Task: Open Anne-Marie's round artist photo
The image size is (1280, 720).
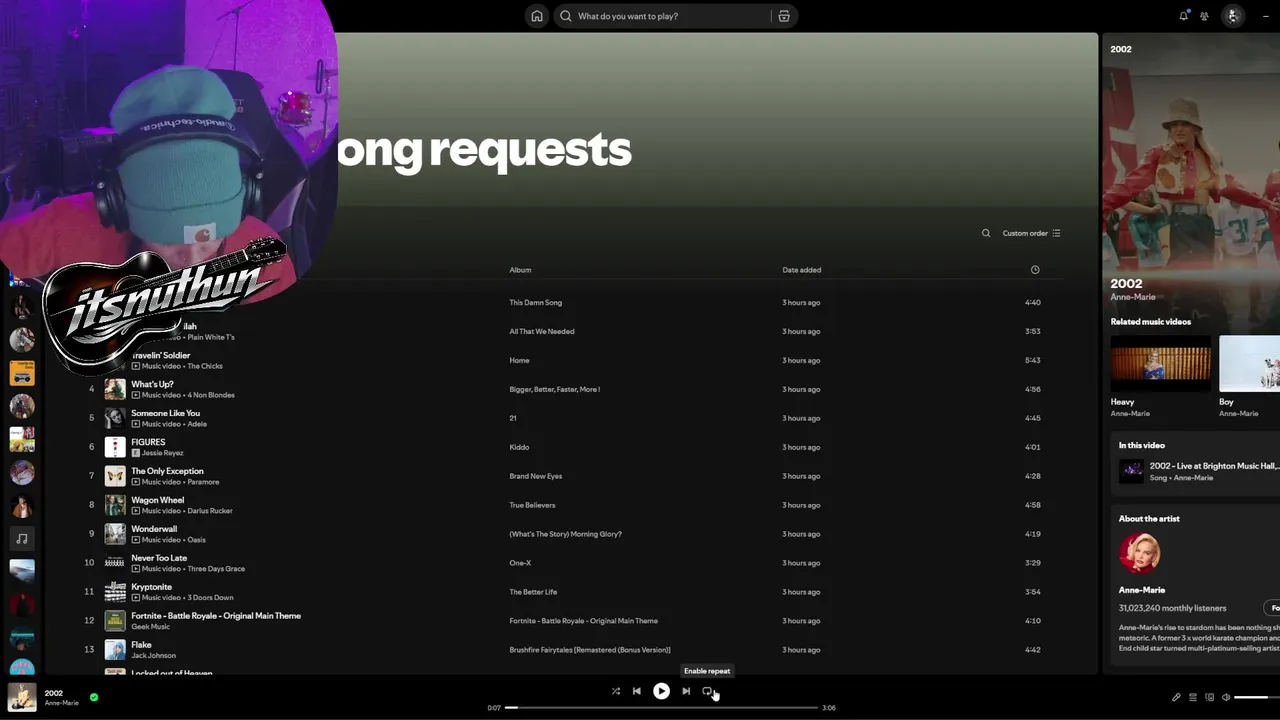Action: pyautogui.click(x=1140, y=553)
